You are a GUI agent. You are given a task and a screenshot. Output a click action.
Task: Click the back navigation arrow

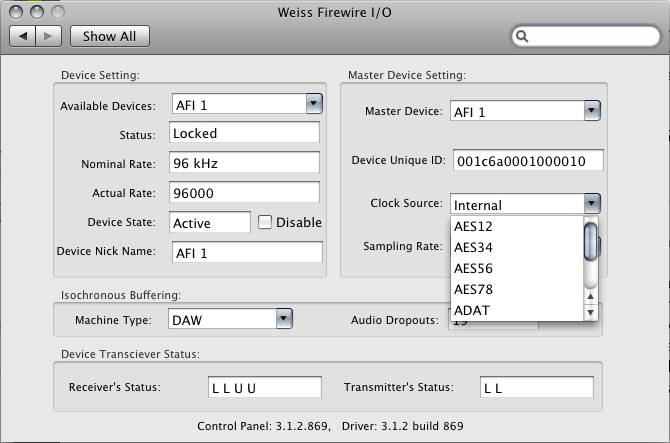pos(24,36)
